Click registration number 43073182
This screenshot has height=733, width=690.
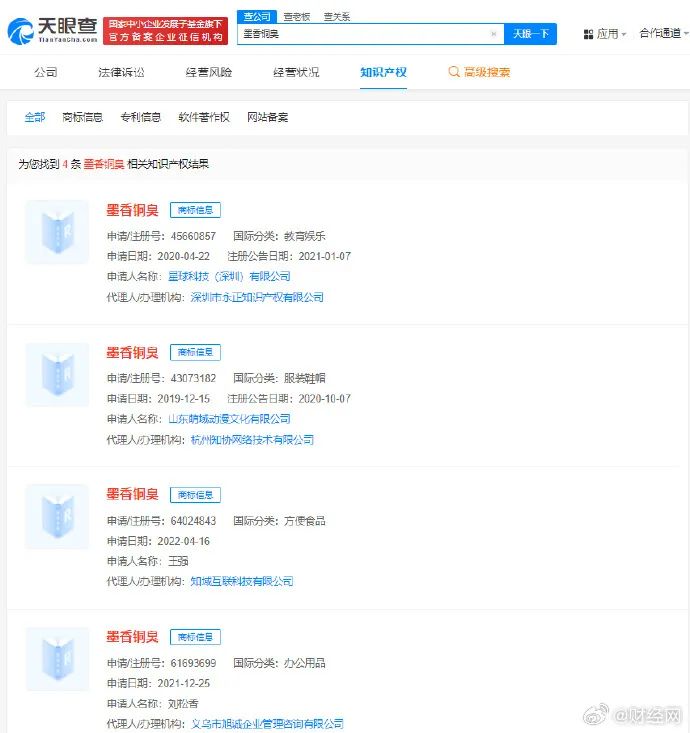(x=193, y=378)
